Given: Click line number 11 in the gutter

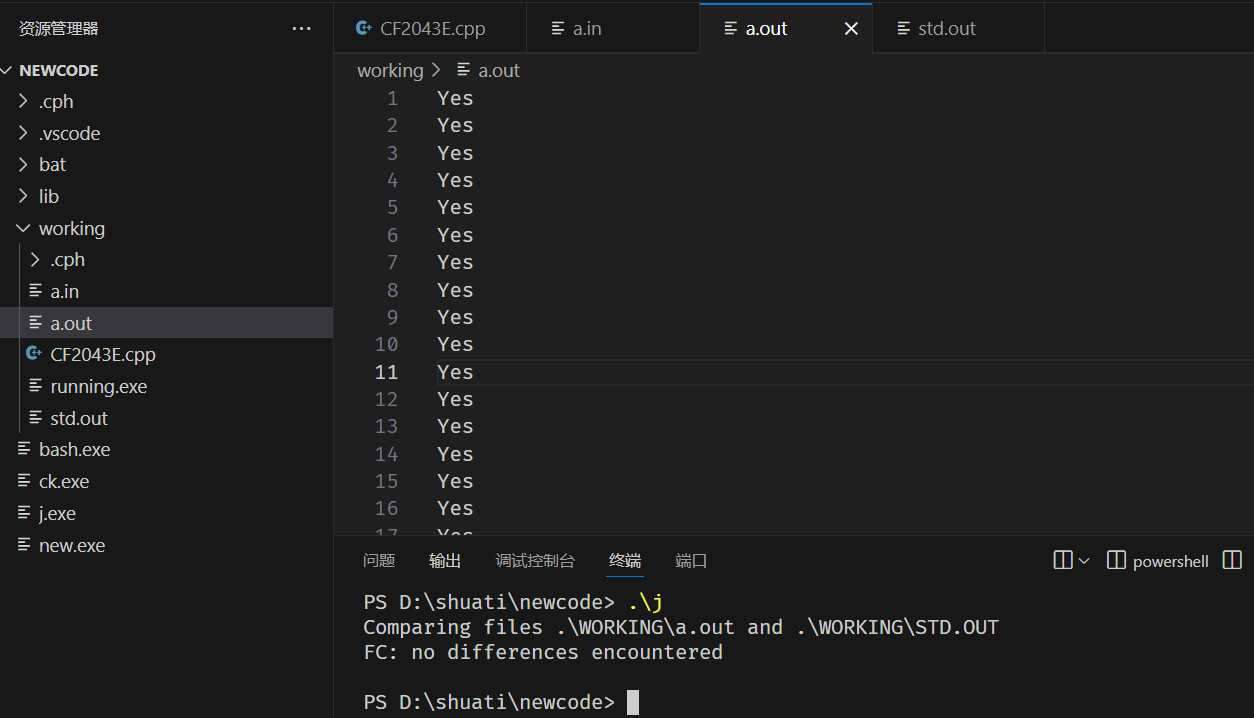Looking at the screenshot, I should coord(386,372).
